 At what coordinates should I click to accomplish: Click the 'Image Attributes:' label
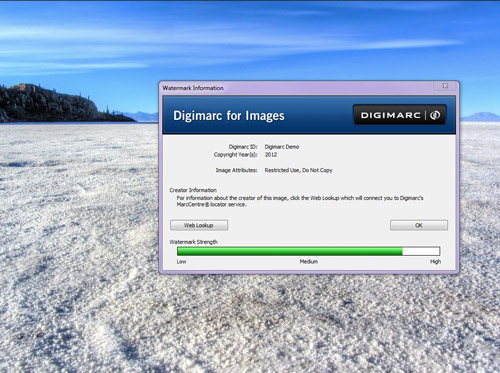tap(236, 170)
